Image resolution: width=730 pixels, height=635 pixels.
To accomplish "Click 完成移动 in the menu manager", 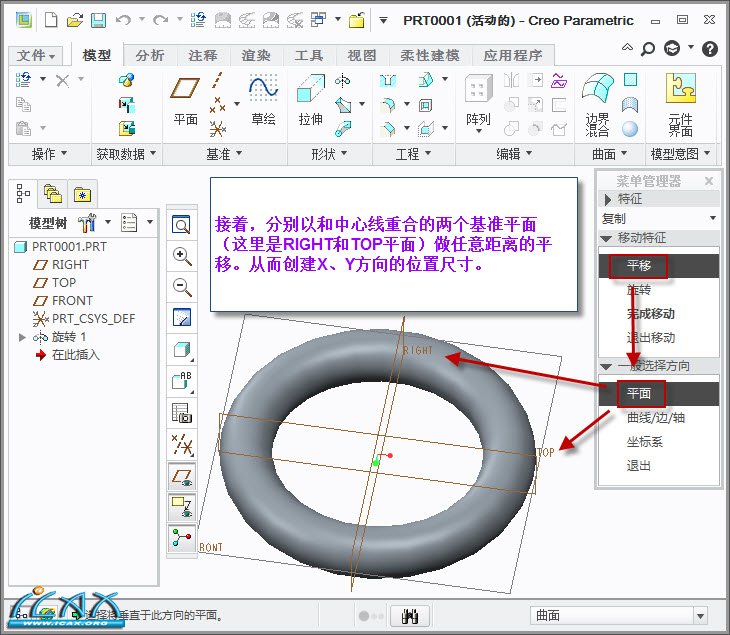I will [650, 314].
